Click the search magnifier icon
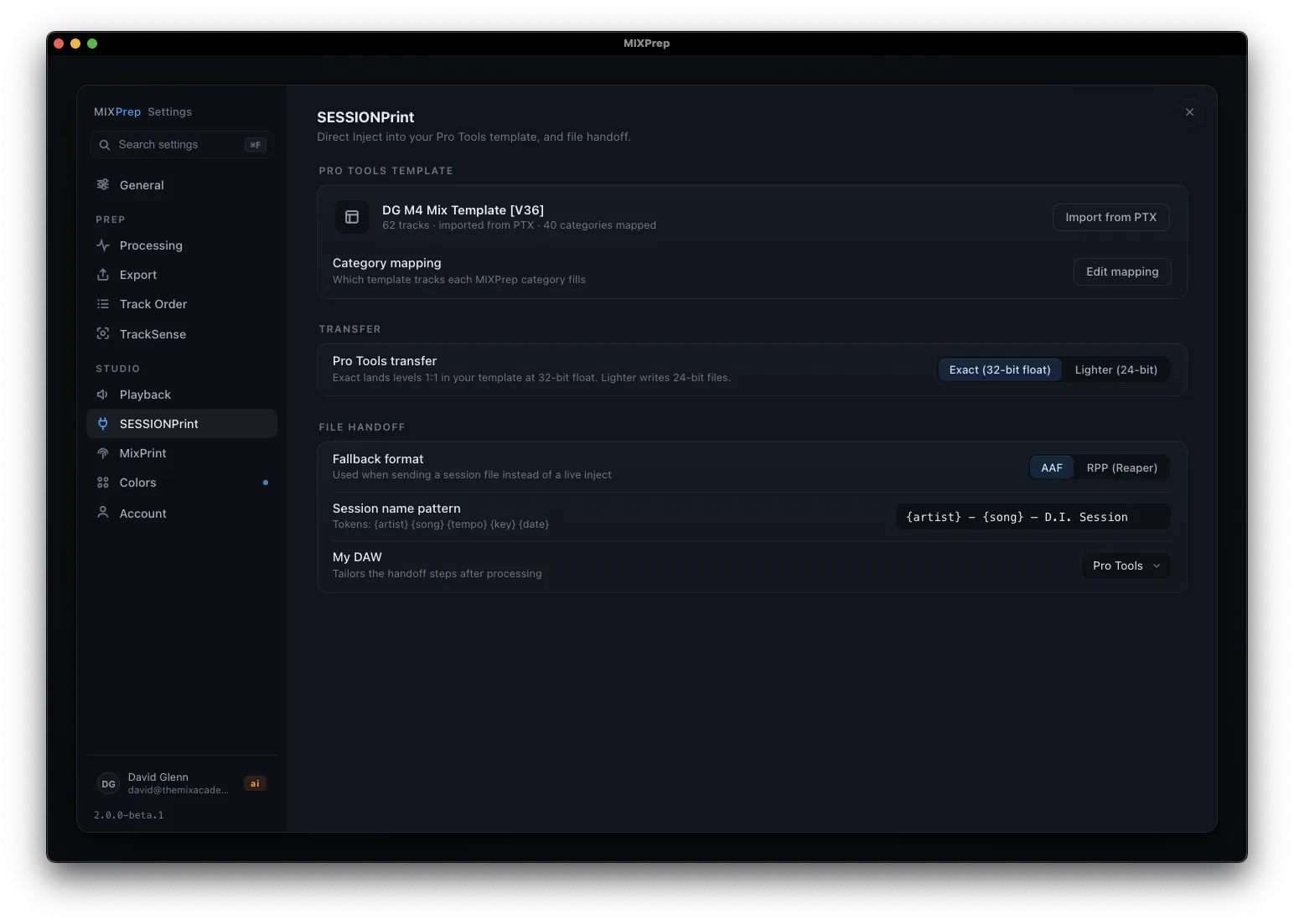The image size is (1294, 924). coord(105,145)
